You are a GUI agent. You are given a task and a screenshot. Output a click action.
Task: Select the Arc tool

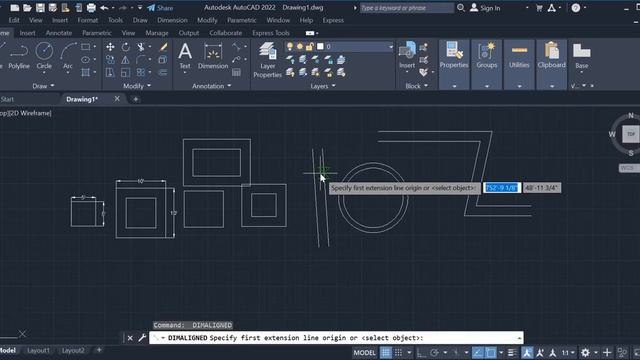[68, 56]
